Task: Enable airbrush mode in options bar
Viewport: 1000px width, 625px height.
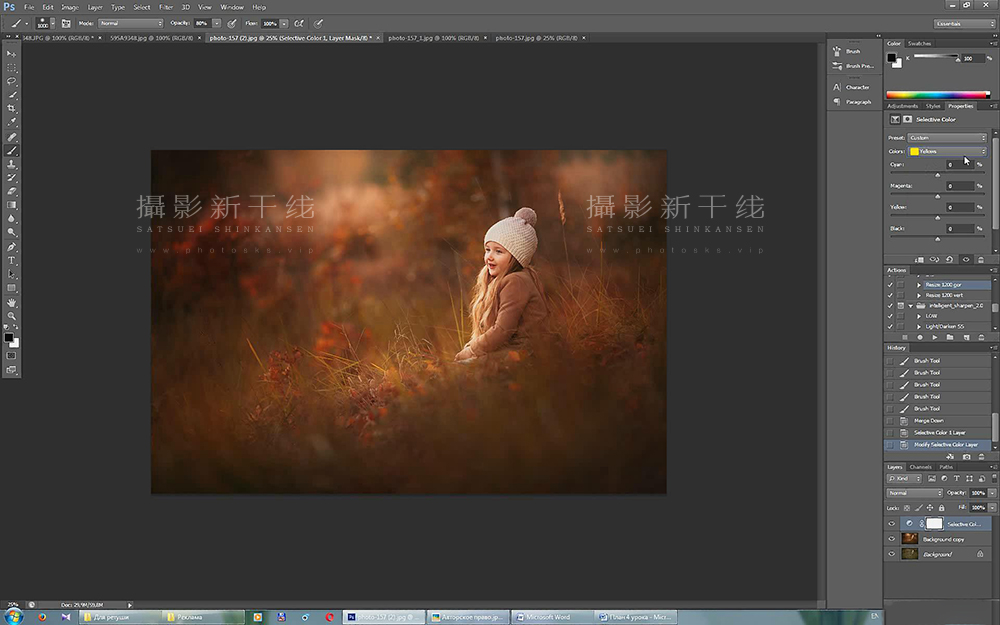Action: [x=298, y=24]
